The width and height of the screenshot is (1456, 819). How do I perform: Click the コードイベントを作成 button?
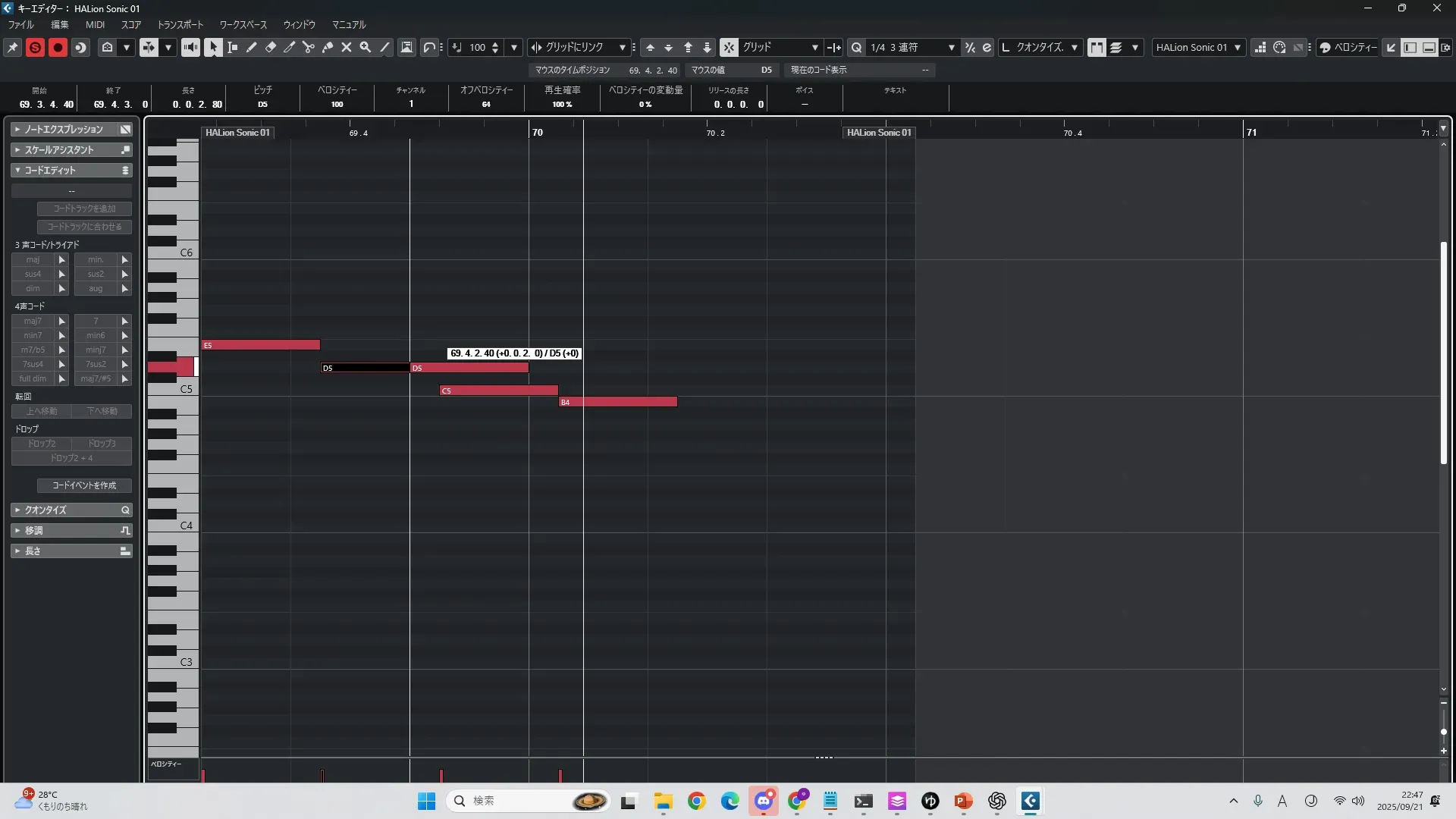tap(84, 485)
